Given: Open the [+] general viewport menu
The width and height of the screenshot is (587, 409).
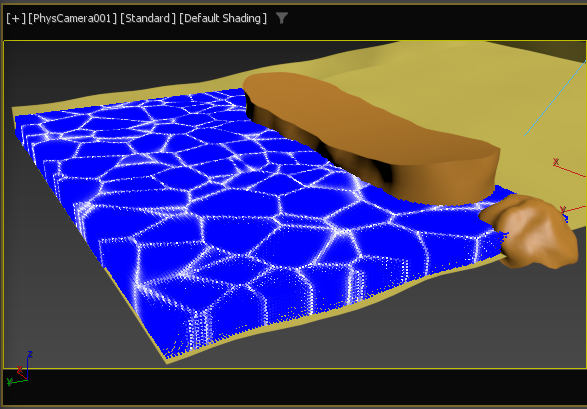Looking at the screenshot, I should 16,18.
